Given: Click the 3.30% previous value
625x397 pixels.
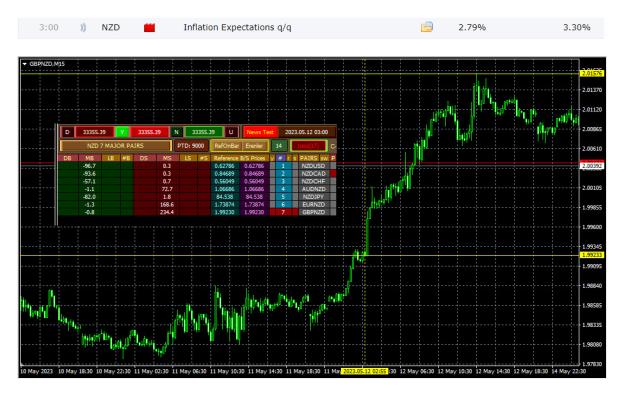Looking at the screenshot, I should 577,28.
